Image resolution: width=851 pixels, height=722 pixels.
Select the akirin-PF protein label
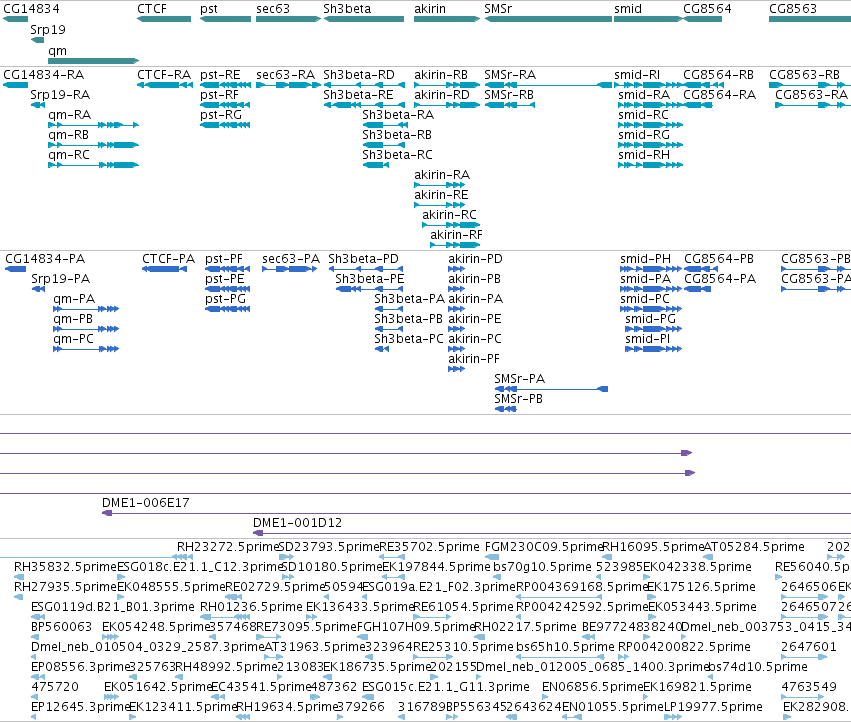[x=474, y=359]
